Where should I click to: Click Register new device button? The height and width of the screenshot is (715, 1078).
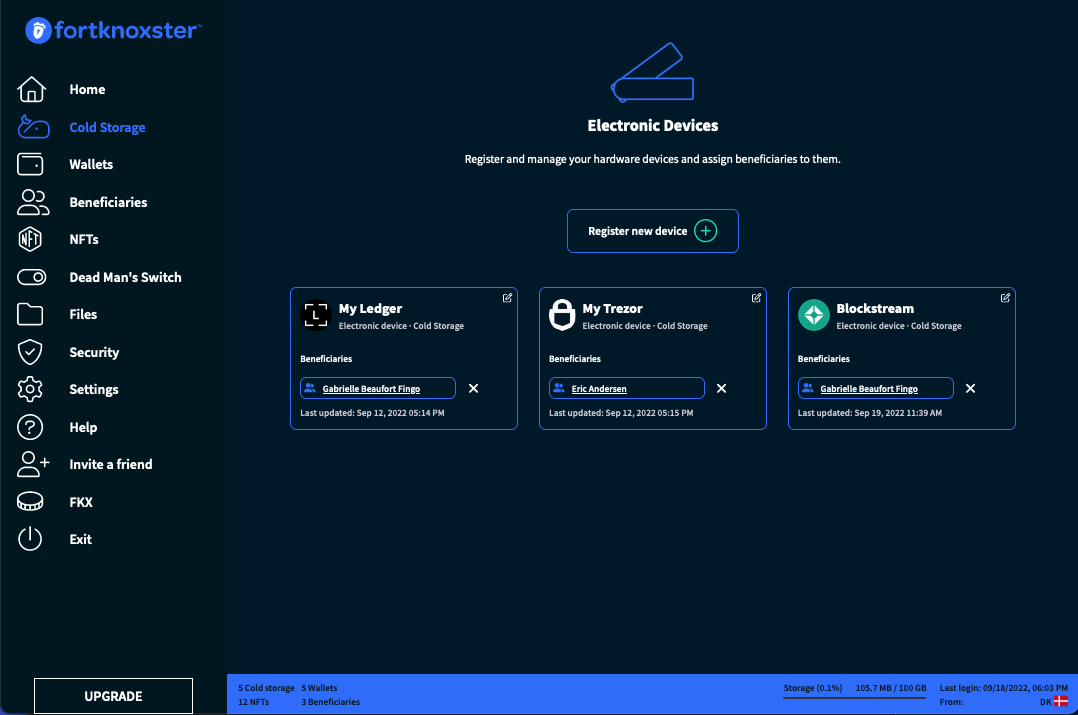[x=652, y=231]
